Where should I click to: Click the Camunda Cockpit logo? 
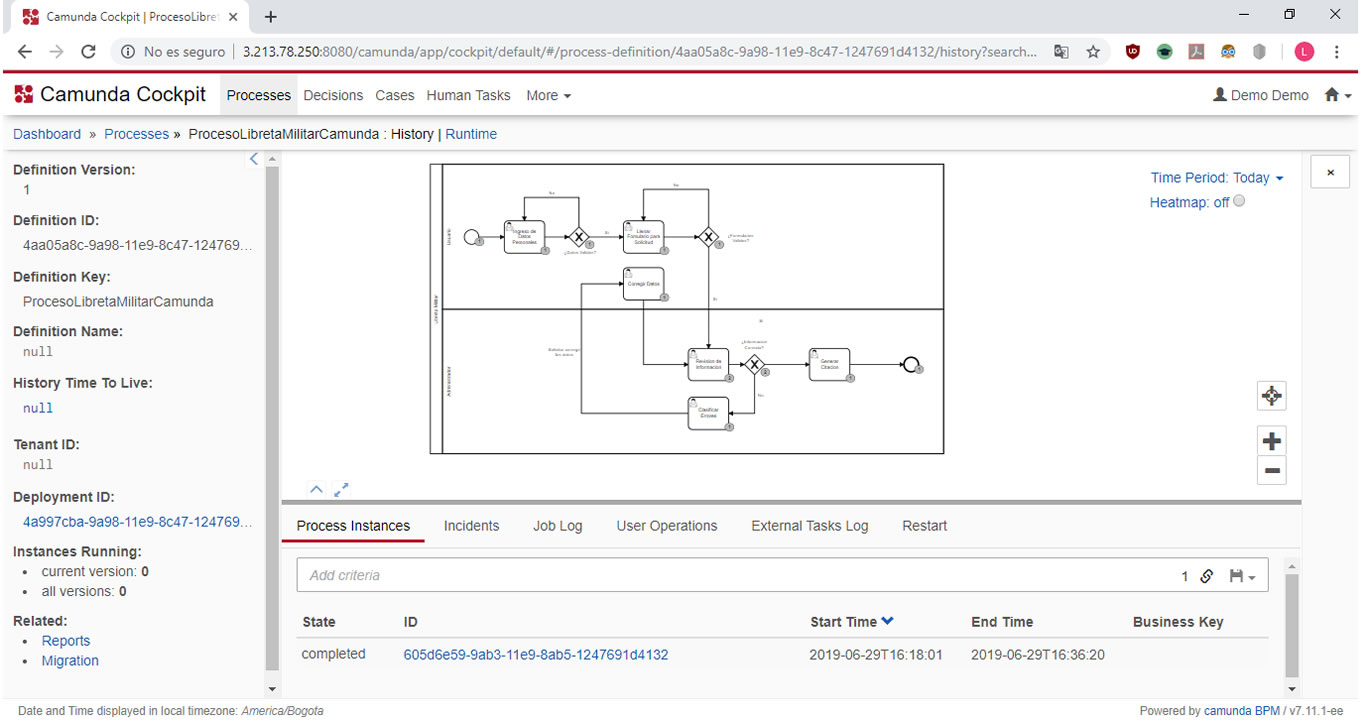(110, 95)
